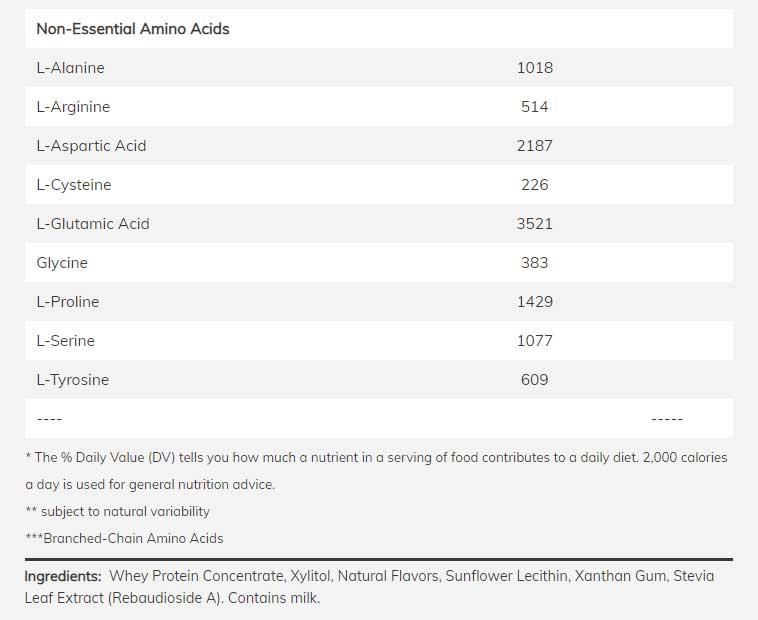
Task: Select the L-Cysteine row label
Action: click(x=74, y=185)
